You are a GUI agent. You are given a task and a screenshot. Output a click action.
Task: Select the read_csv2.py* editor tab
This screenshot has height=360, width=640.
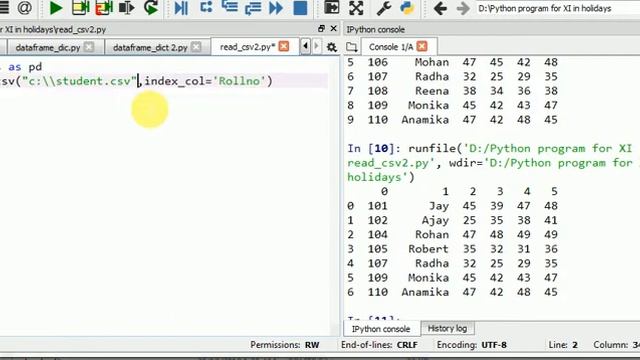[247, 47]
